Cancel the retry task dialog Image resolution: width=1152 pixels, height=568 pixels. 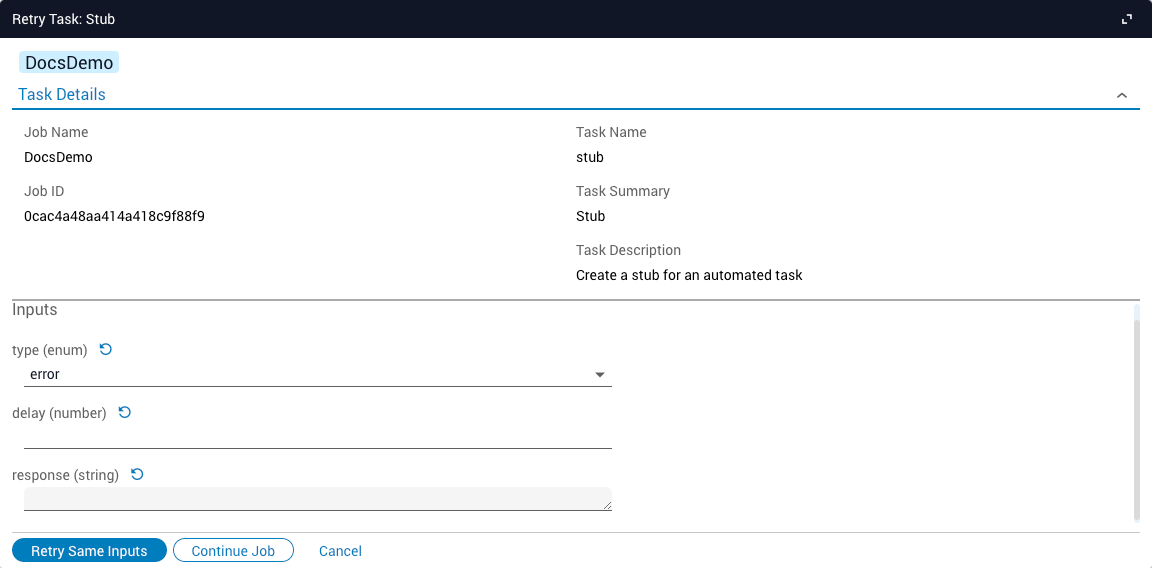(x=340, y=551)
